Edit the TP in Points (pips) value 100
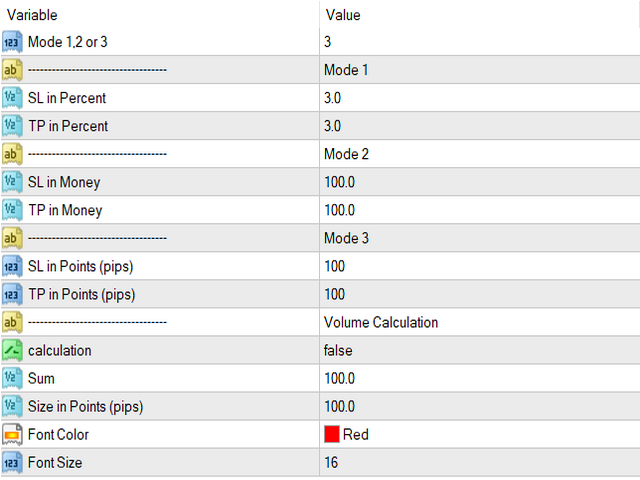 tap(480, 295)
